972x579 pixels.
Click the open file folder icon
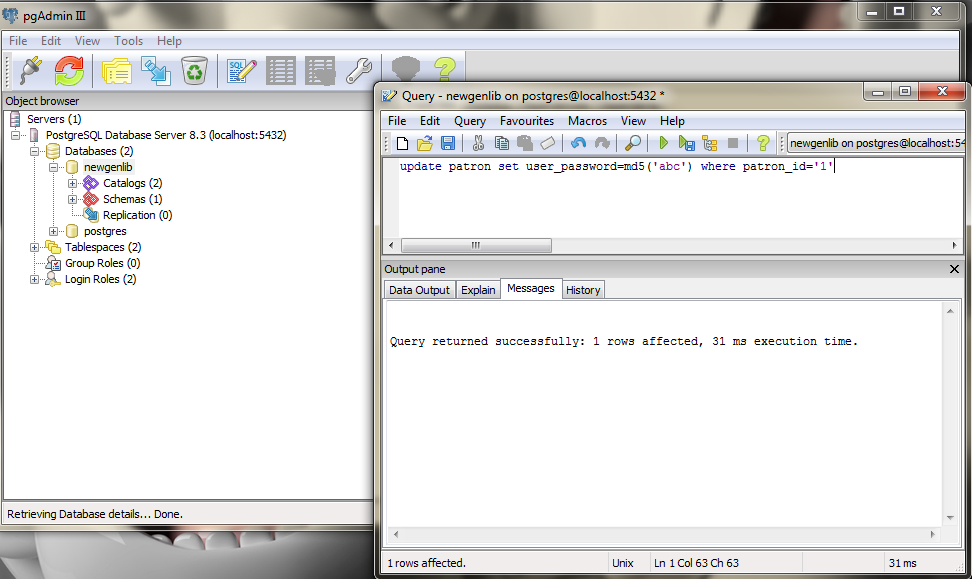[x=425, y=144]
